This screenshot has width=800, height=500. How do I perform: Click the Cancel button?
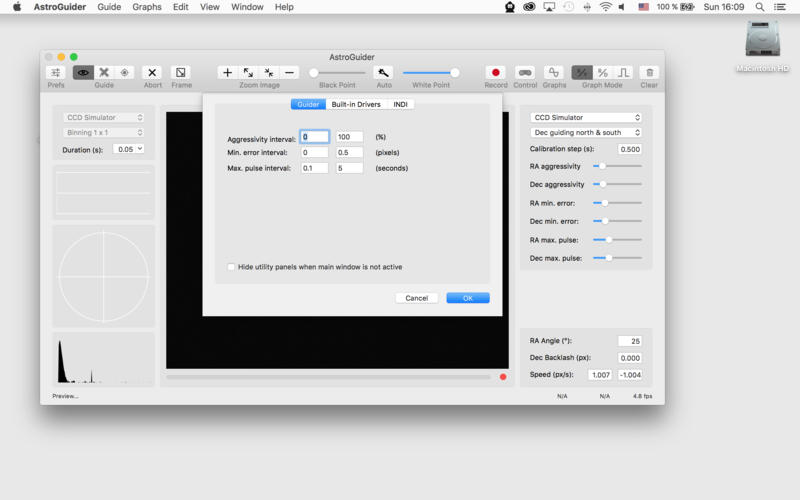pyautogui.click(x=416, y=298)
